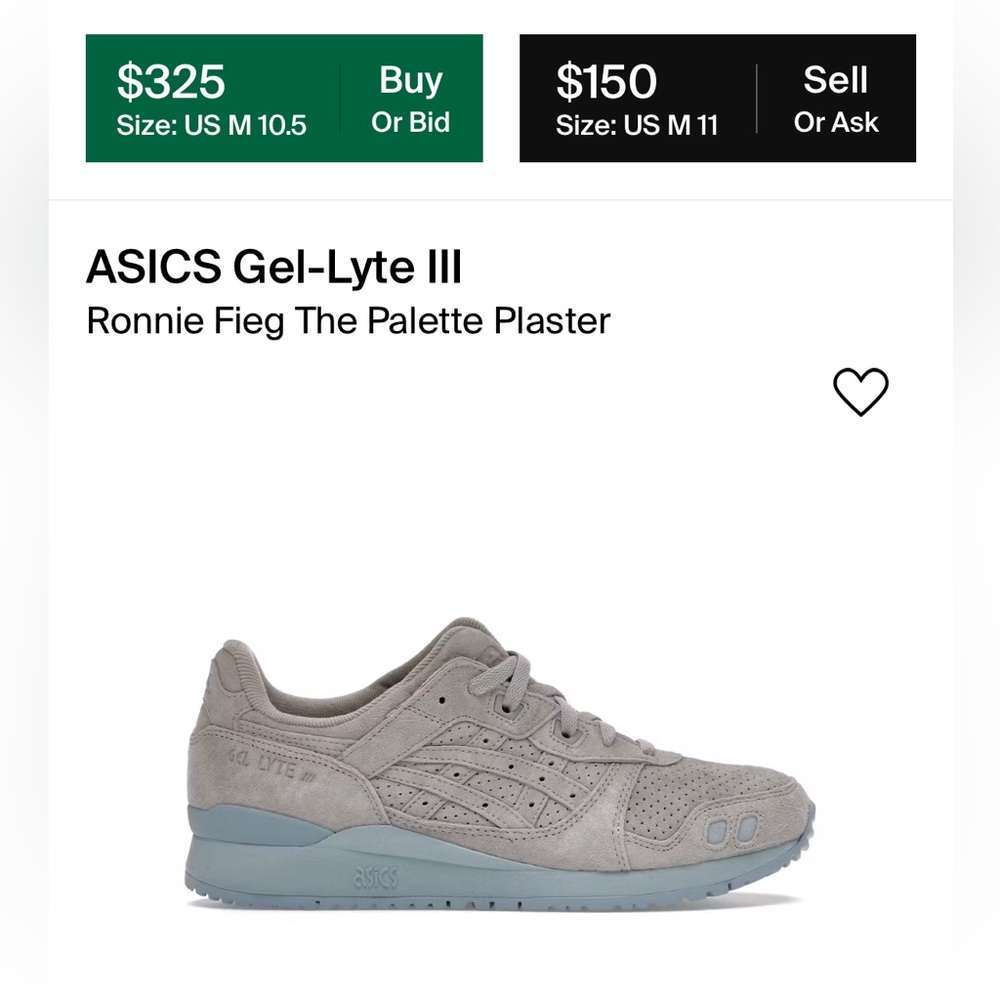Select the Sell panel on the right
Viewport: 1000px width, 1000px height.
coord(715,98)
